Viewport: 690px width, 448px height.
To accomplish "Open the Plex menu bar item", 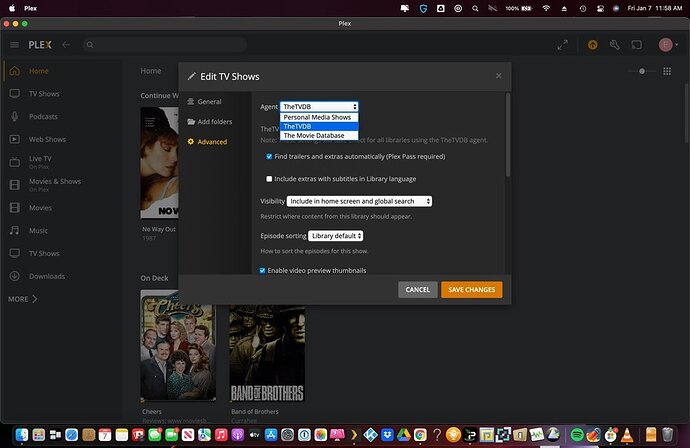I will [31, 8].
